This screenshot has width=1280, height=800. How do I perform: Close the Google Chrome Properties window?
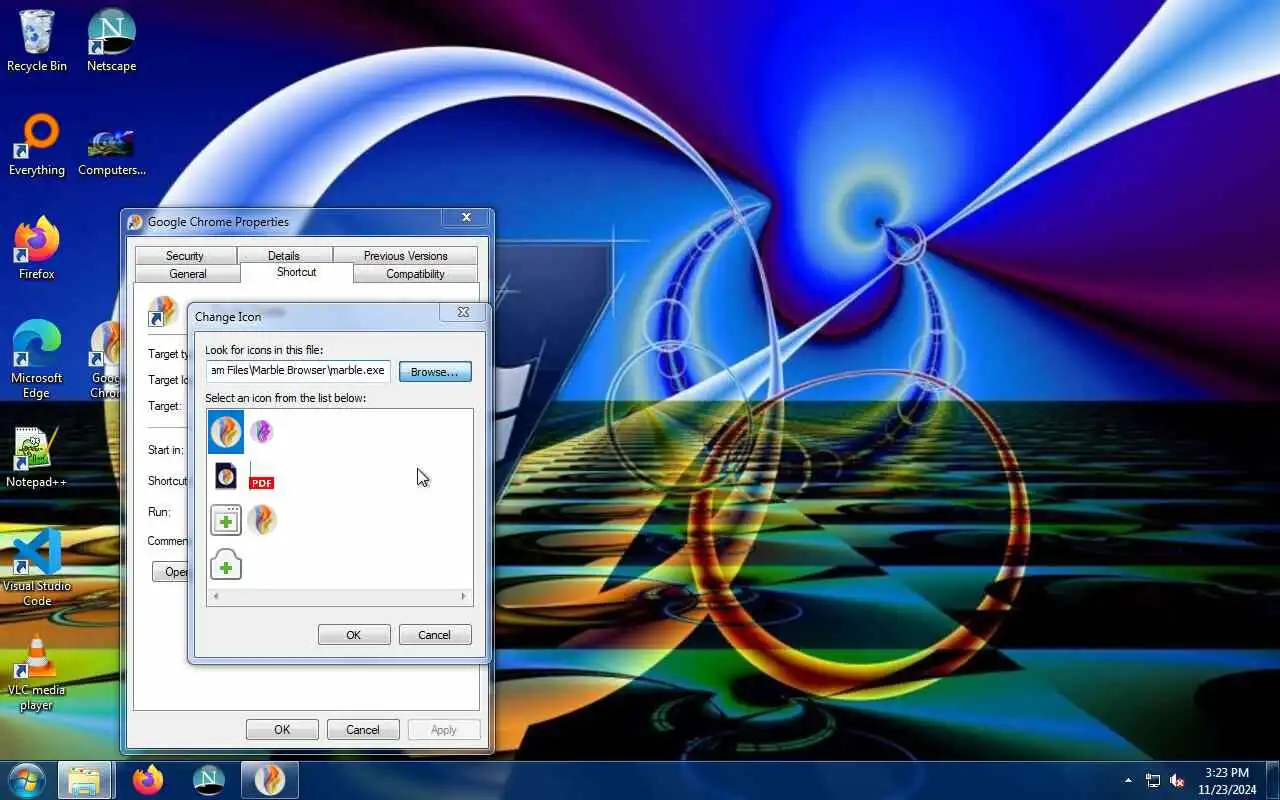(x=466, y=217)
